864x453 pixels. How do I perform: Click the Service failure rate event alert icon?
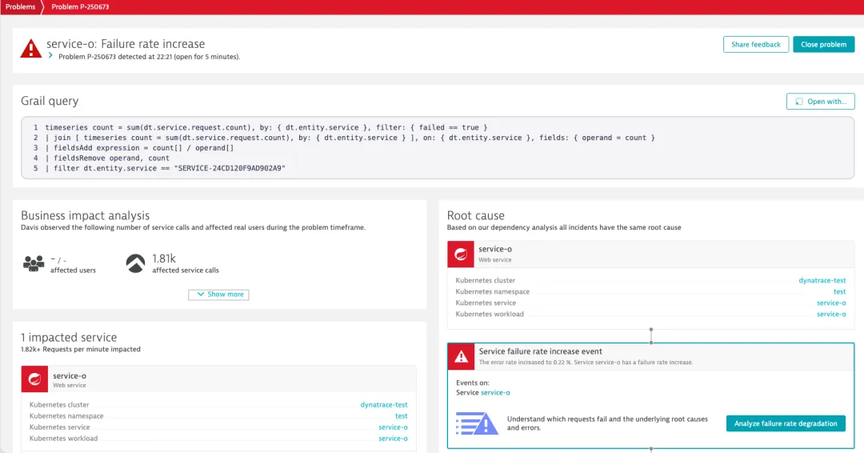(461, 357)
